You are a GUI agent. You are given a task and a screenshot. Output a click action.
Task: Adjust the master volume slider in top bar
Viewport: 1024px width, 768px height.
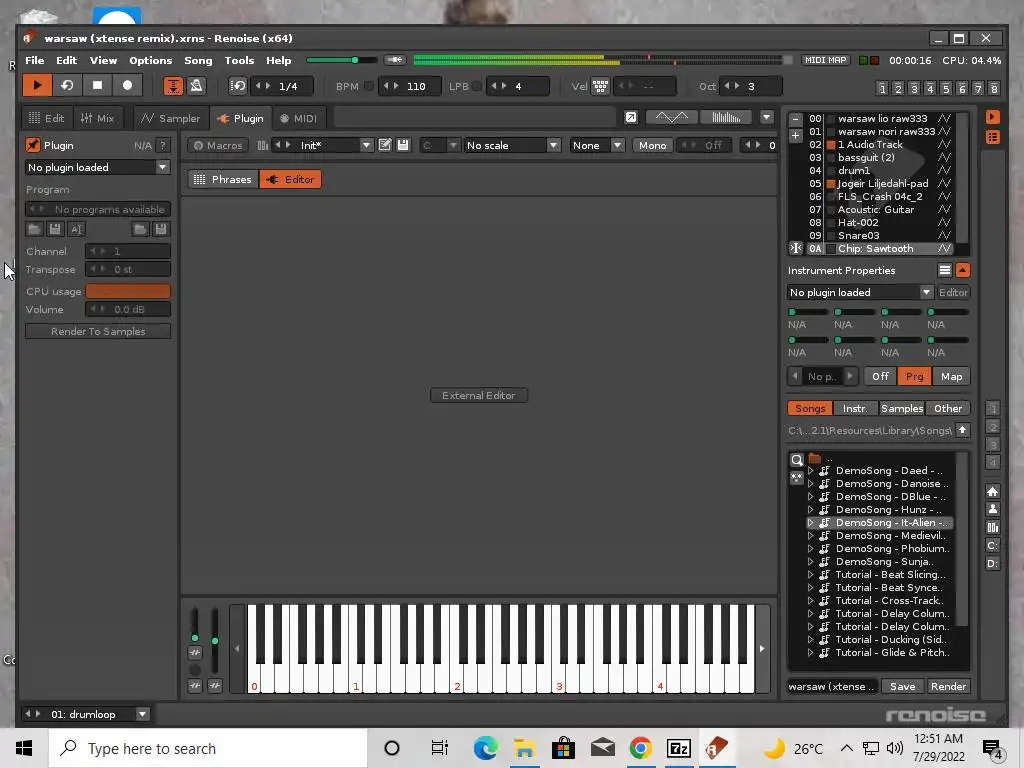pos(342,60)
